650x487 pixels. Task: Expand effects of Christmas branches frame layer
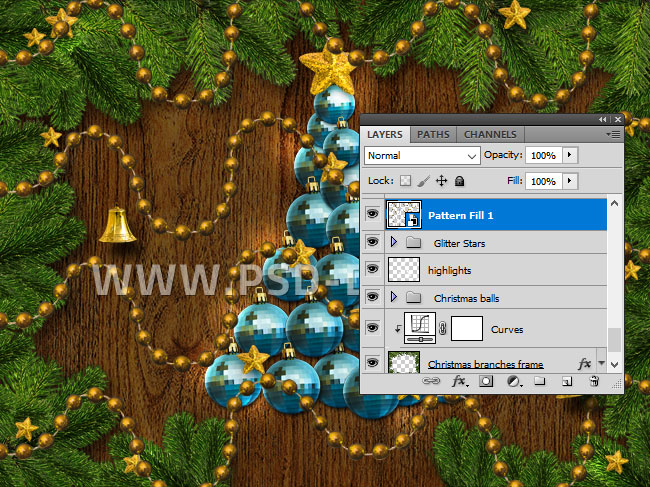601,363
